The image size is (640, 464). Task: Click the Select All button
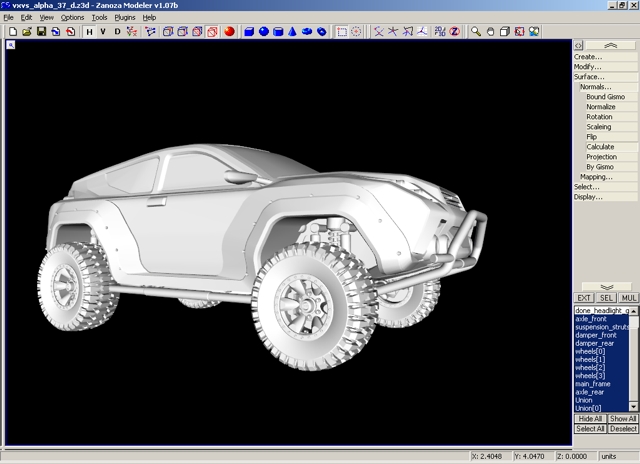pos(589,429)
